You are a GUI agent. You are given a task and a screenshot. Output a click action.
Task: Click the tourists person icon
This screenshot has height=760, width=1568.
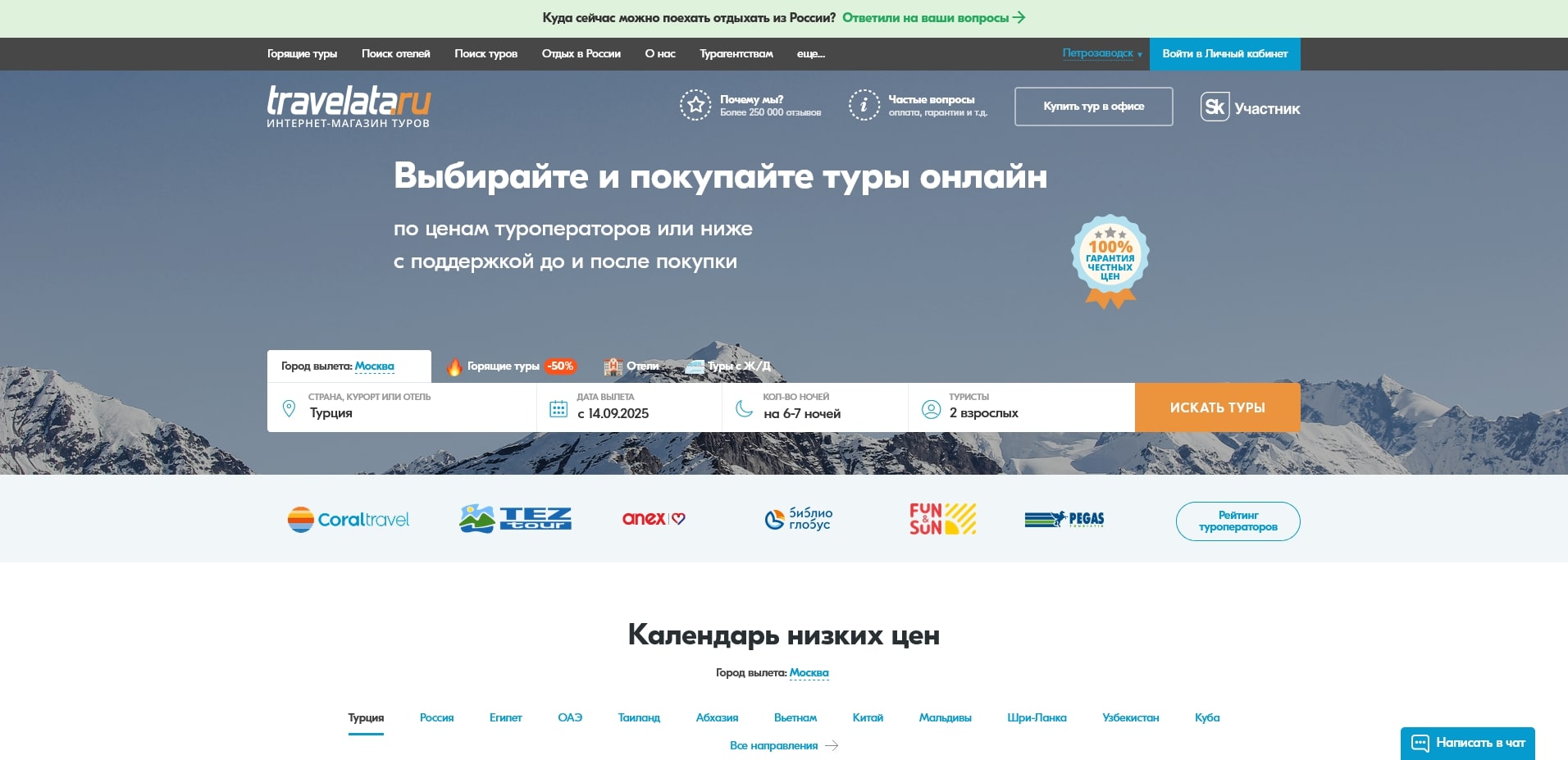click(932, 407)
